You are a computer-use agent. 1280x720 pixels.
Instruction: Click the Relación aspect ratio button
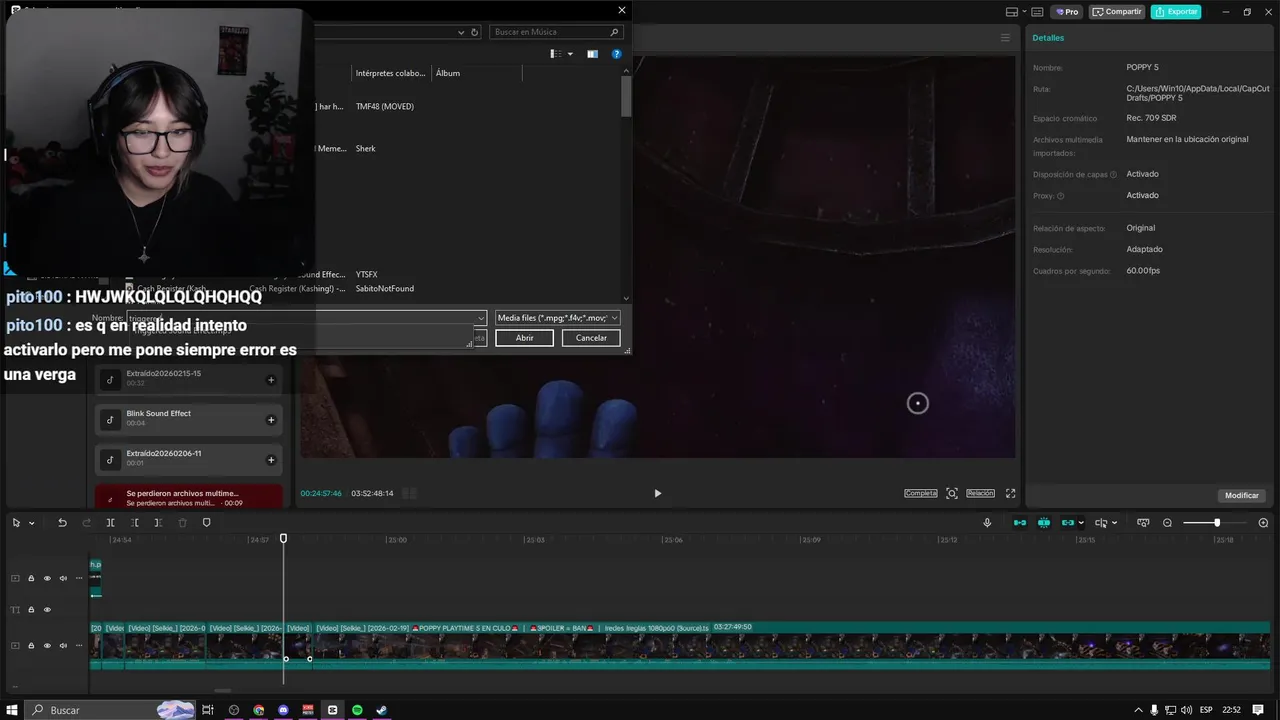click(x=980, y=493)
